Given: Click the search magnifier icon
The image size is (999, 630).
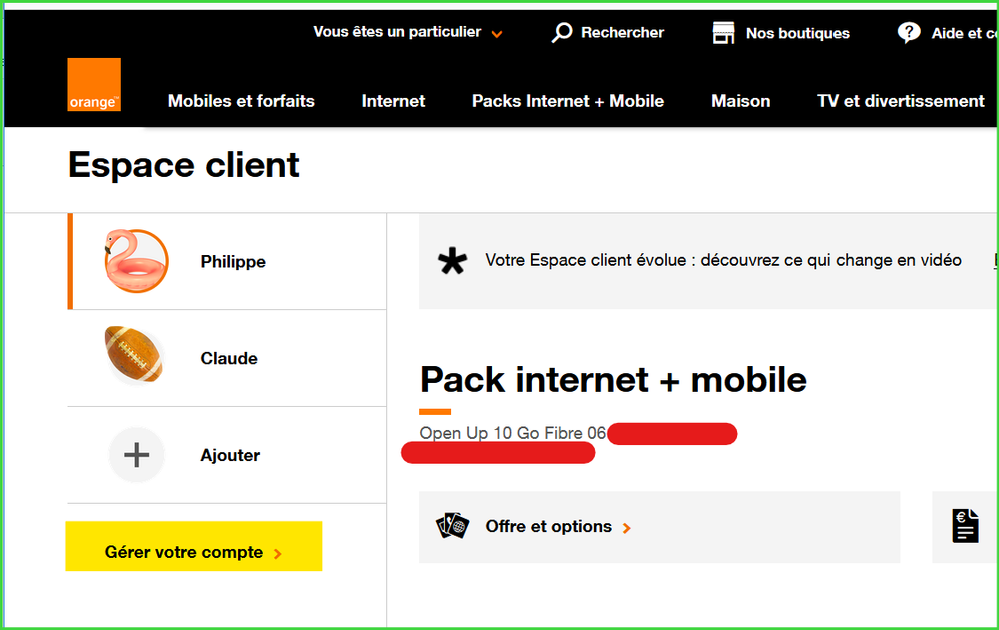Looking at the screenshot, I should click(x=562, y=33).
